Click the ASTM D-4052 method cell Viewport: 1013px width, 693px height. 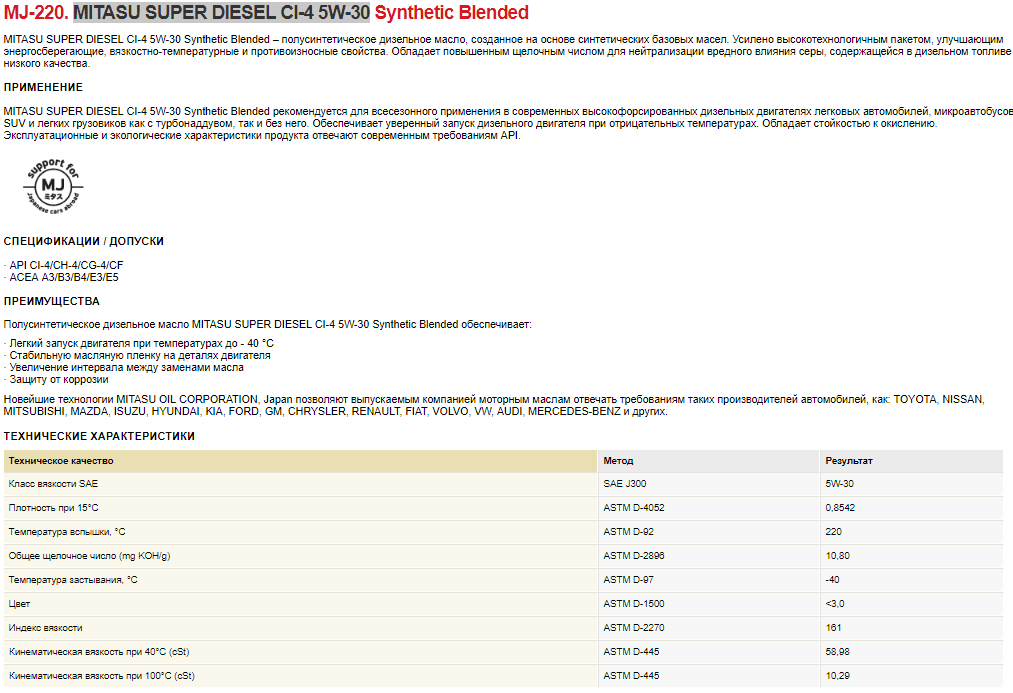(x=633, y=508)
